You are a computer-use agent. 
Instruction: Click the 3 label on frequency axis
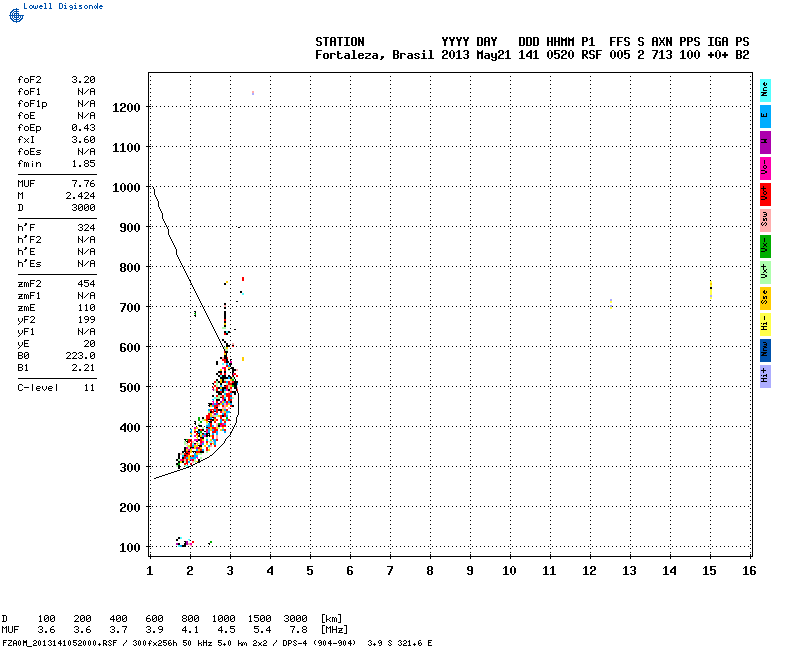click(230, 571)
